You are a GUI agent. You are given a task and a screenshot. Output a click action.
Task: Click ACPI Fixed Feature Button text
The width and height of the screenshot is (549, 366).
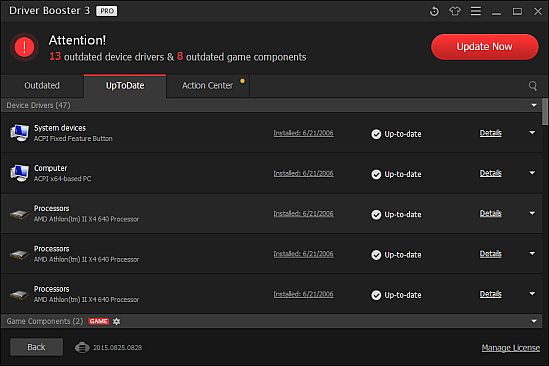coord(73,139)
